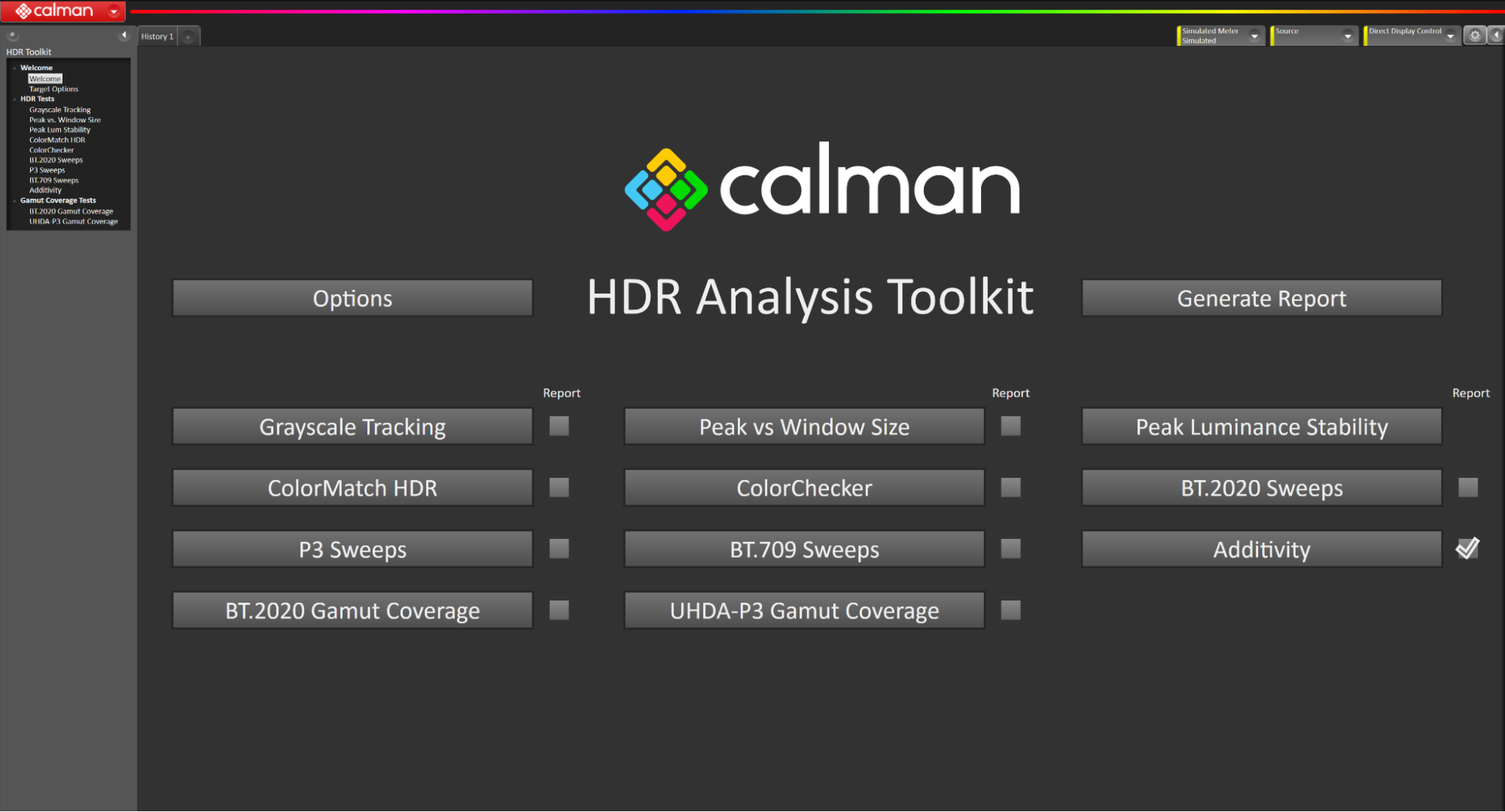The width and height of the screenshot is (1505, 812).
Task: Switch to the History 1 tab
Action: [157, 36]
